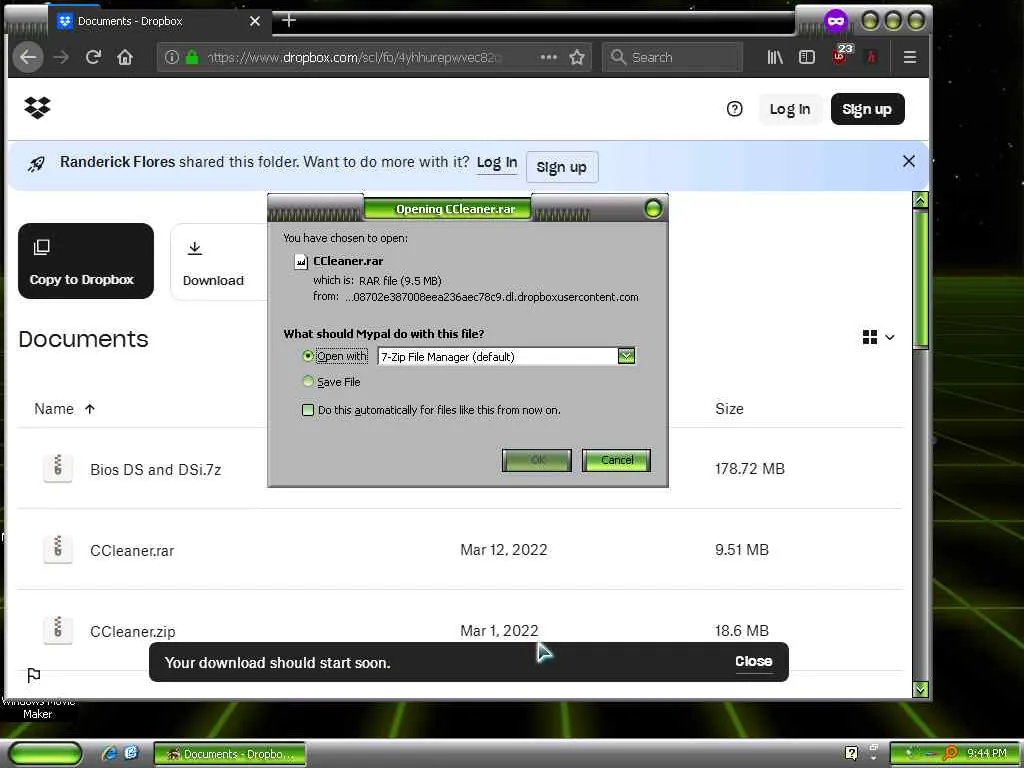Click the Start button on taskbar
This screenshot has width=1024, height=768.
(x=45, y=754)
